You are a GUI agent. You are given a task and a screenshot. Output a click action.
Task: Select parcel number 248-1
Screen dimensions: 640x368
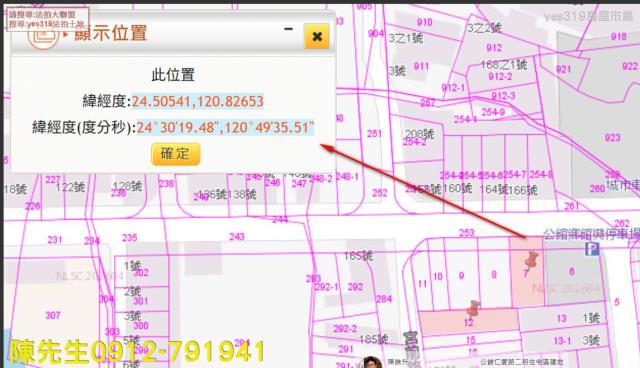(x=347, y=176)
